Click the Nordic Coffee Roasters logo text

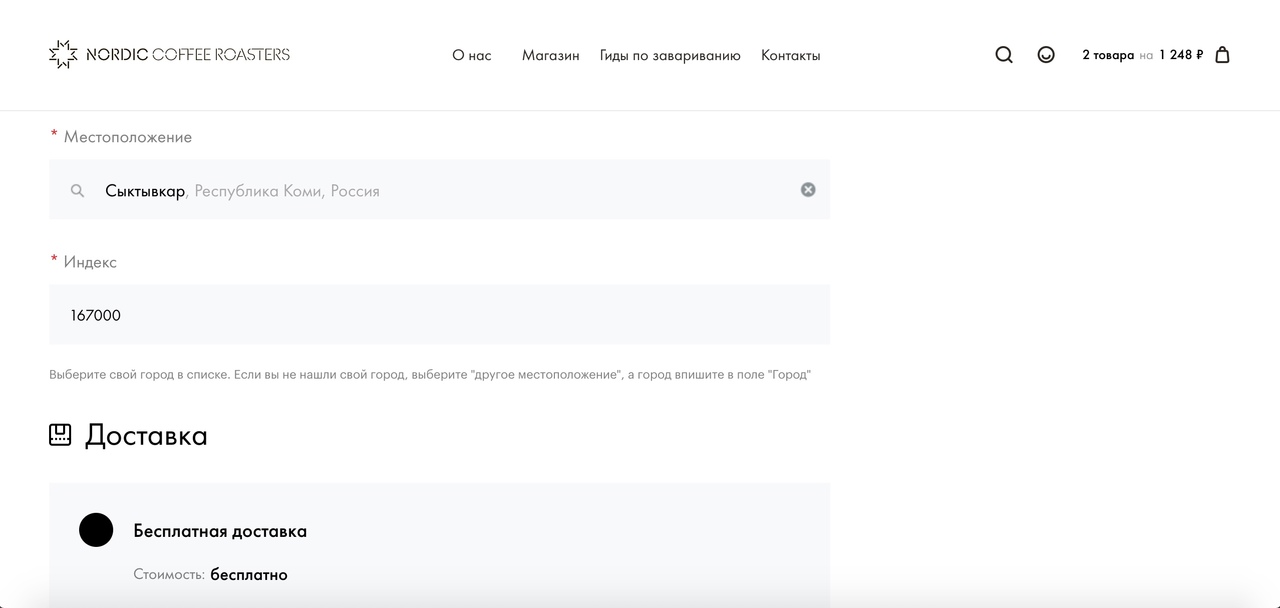pyautogui.click(x=188, y=55)
